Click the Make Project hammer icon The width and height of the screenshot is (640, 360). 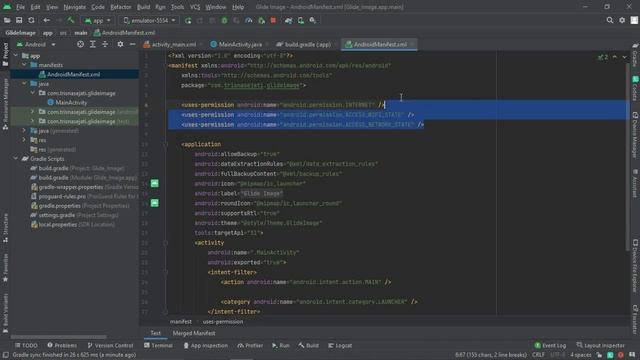point(71,20)
